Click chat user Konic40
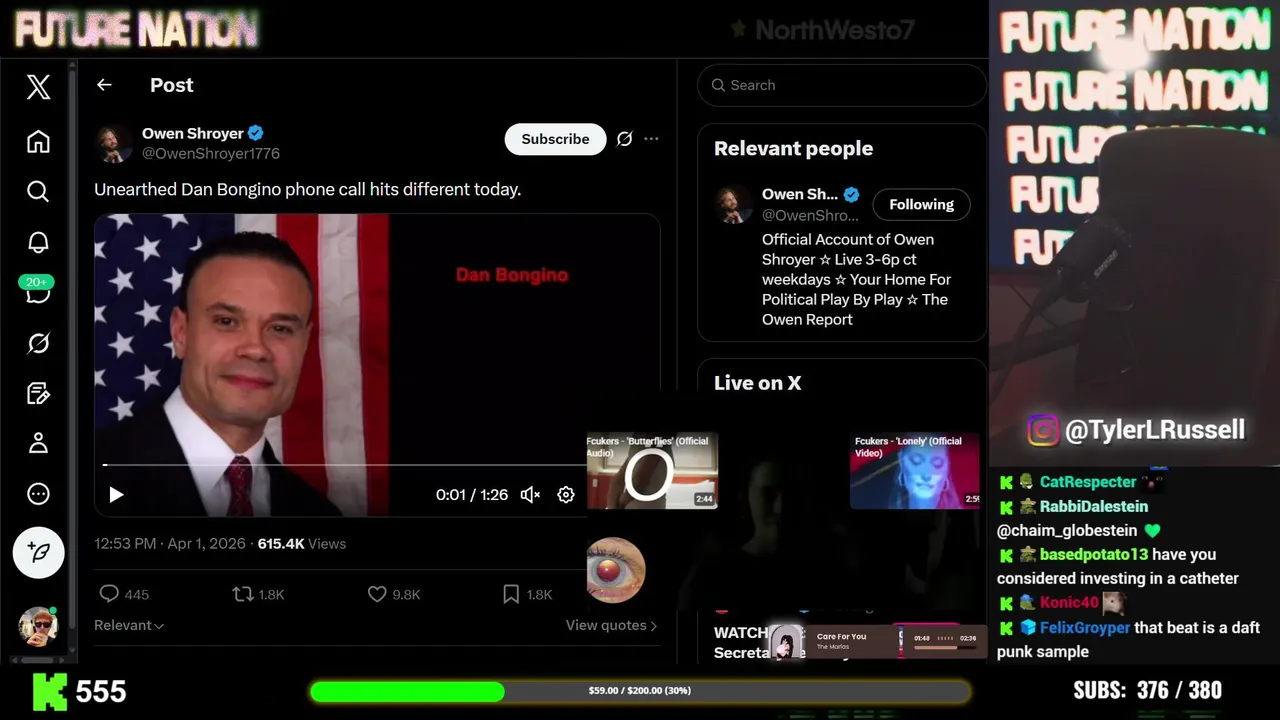Viewport: 1280px width, 720px height. (x=1068, y=603)
